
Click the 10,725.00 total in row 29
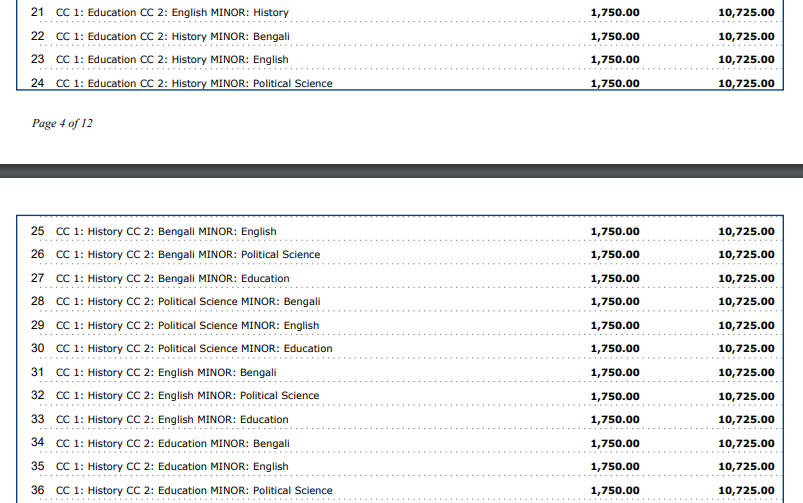(746, 325)
